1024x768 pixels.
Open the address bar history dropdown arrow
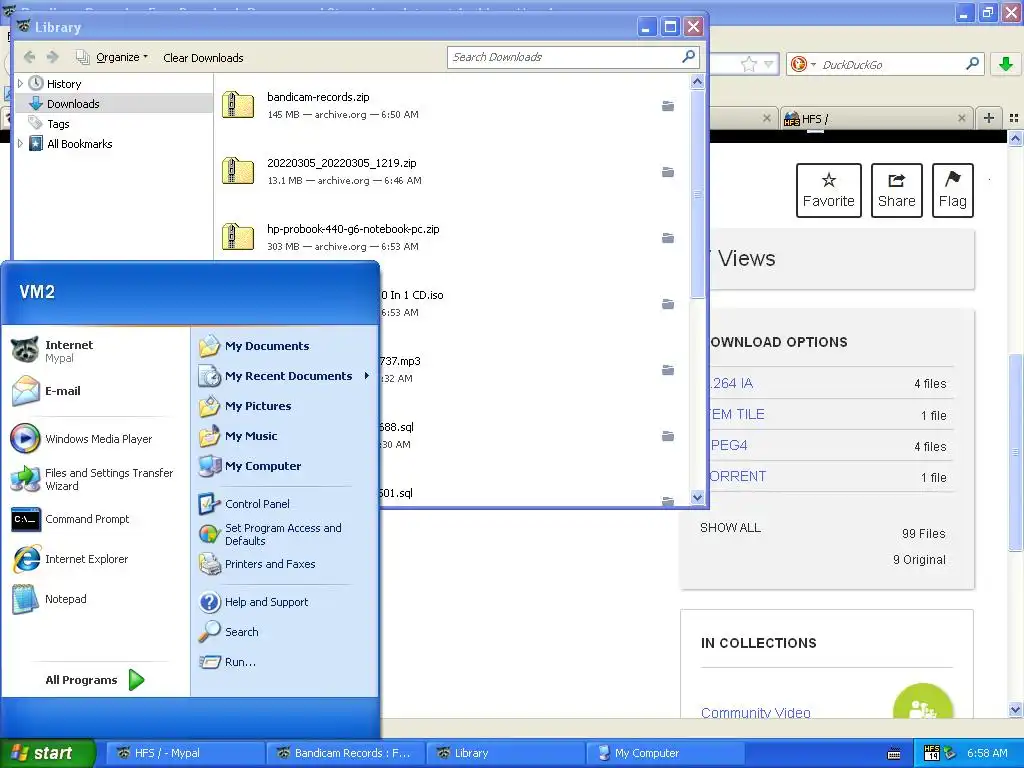769,64
